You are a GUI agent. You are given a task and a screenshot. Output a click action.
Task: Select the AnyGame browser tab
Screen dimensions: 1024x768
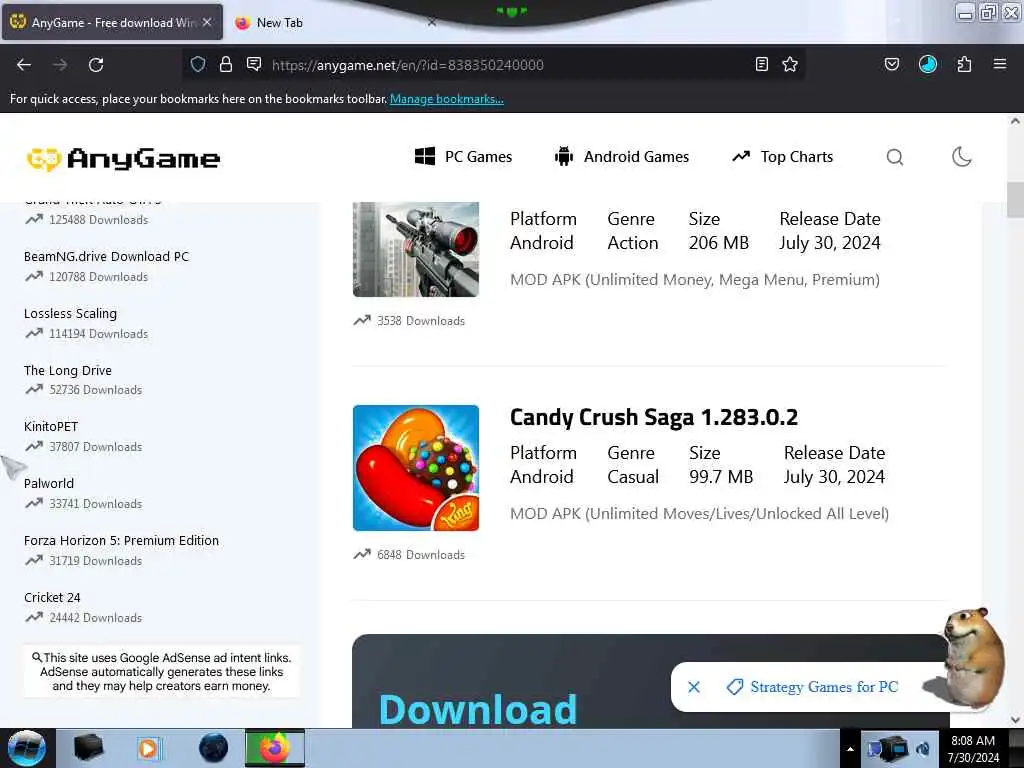[112, 22]
